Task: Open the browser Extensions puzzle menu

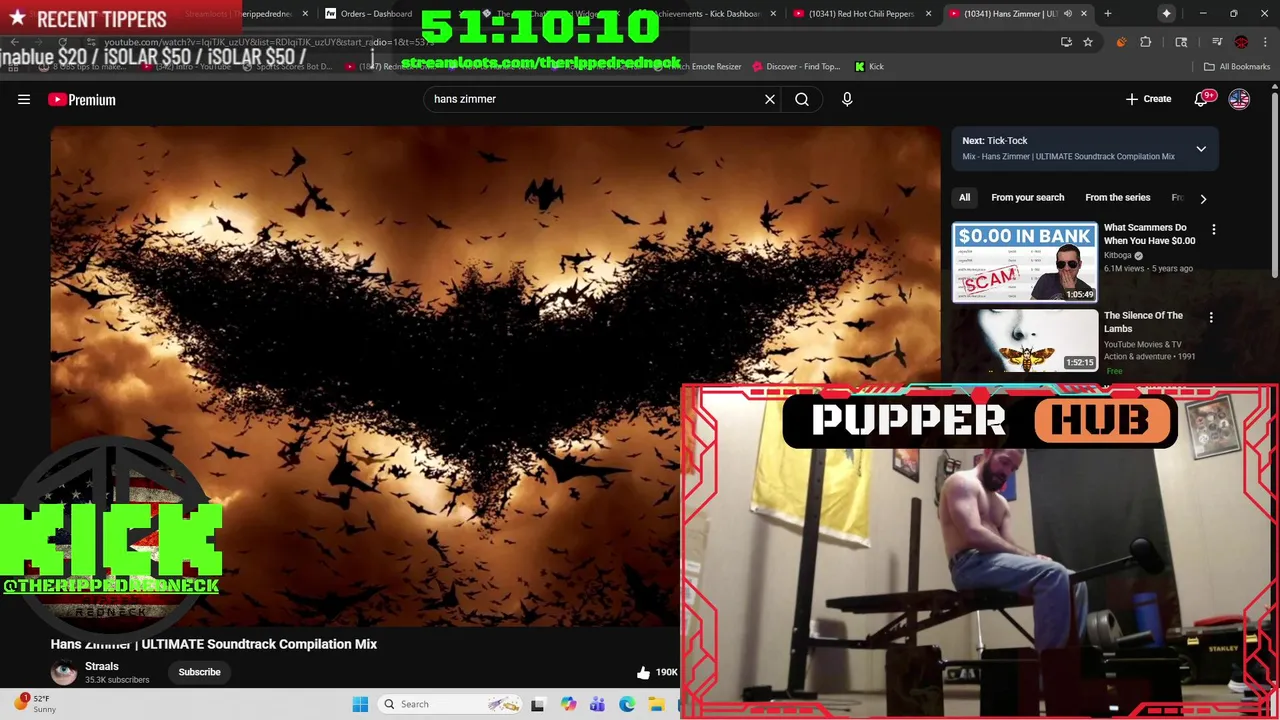Action: [1146, 42]
